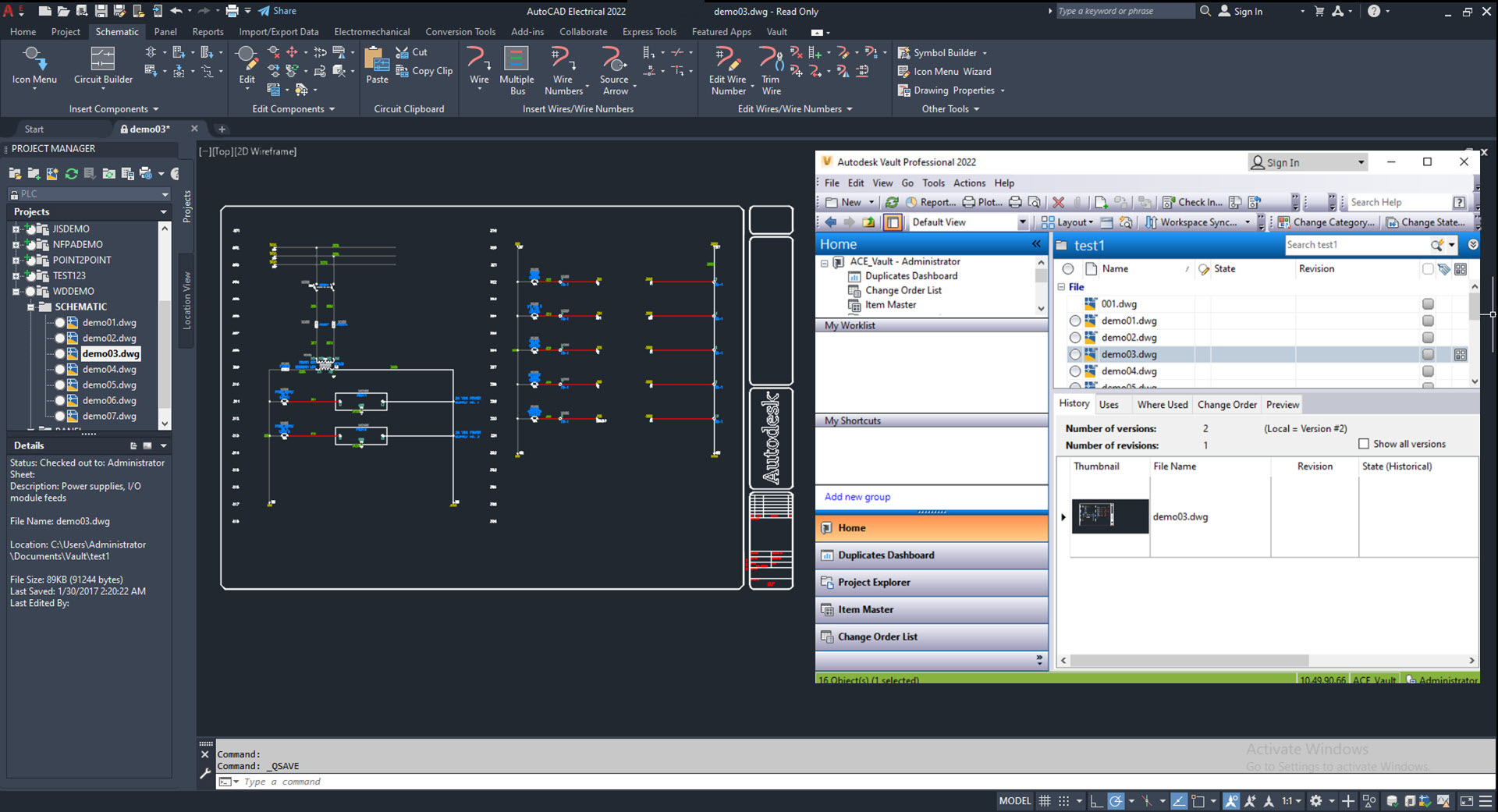Switch to the Where Used tab

(1162, 405)
